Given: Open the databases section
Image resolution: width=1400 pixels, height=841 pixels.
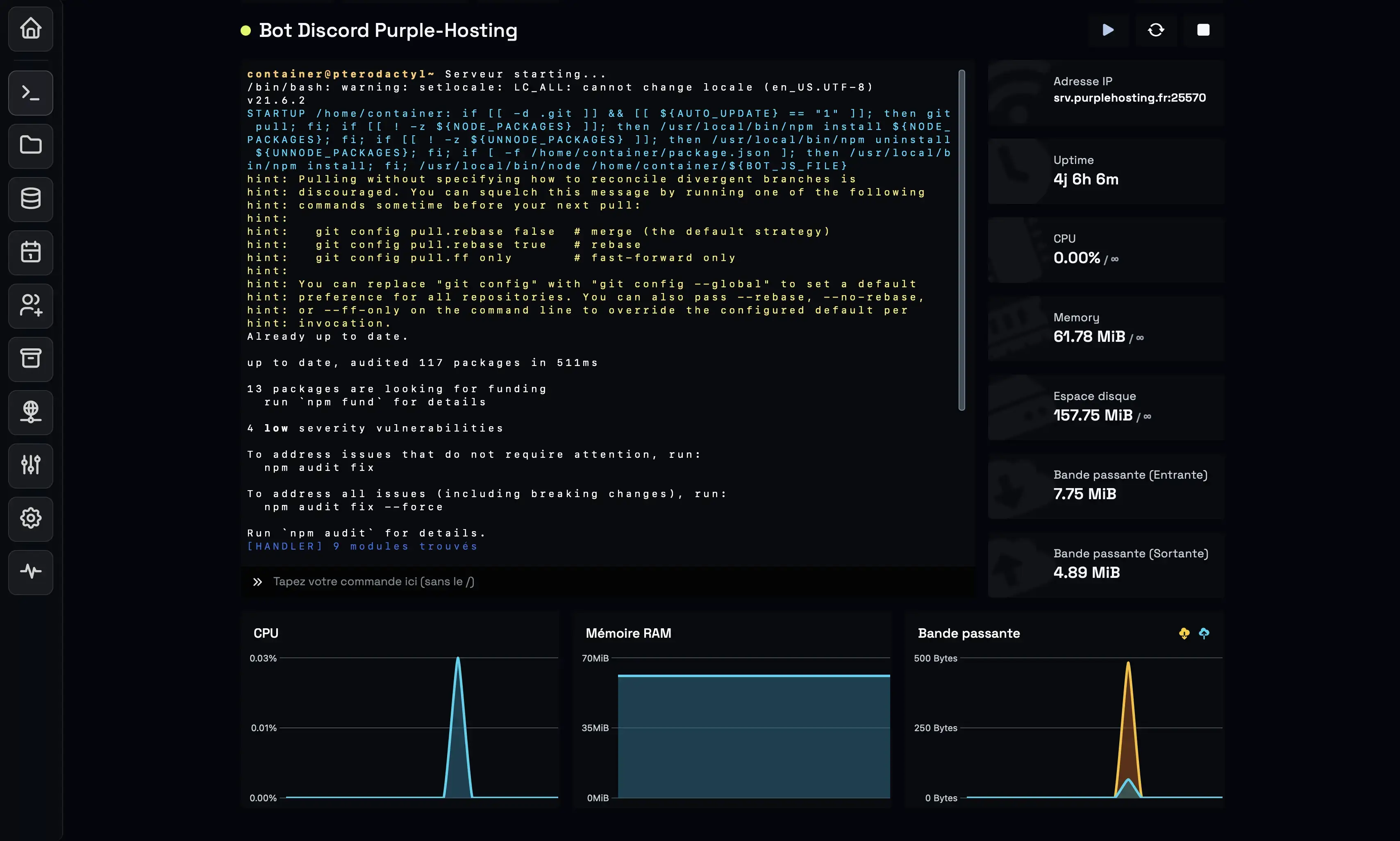Looking at the screenshot, I should [x=31, y=199].
